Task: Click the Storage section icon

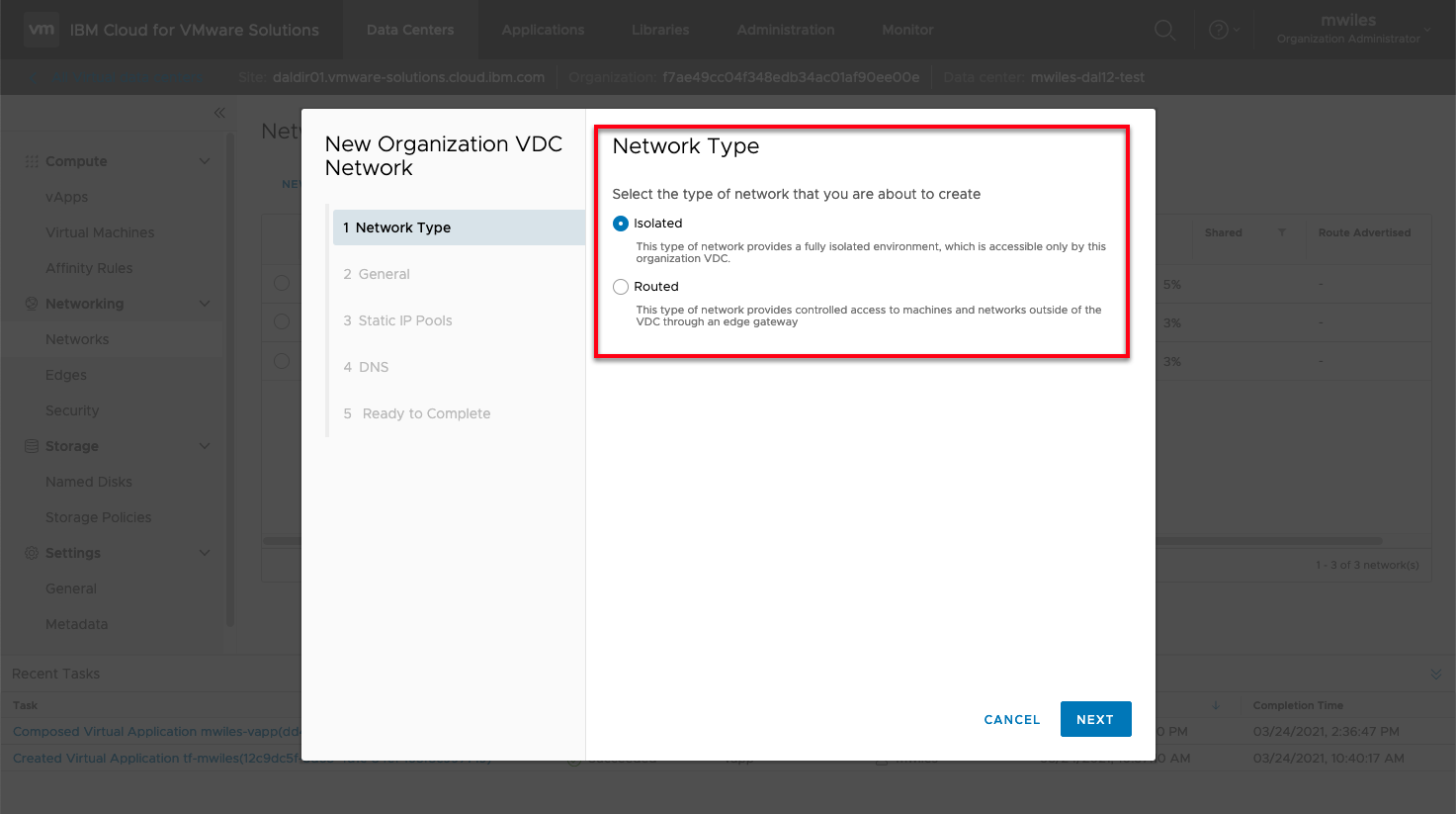Action: tap(32, 446)
